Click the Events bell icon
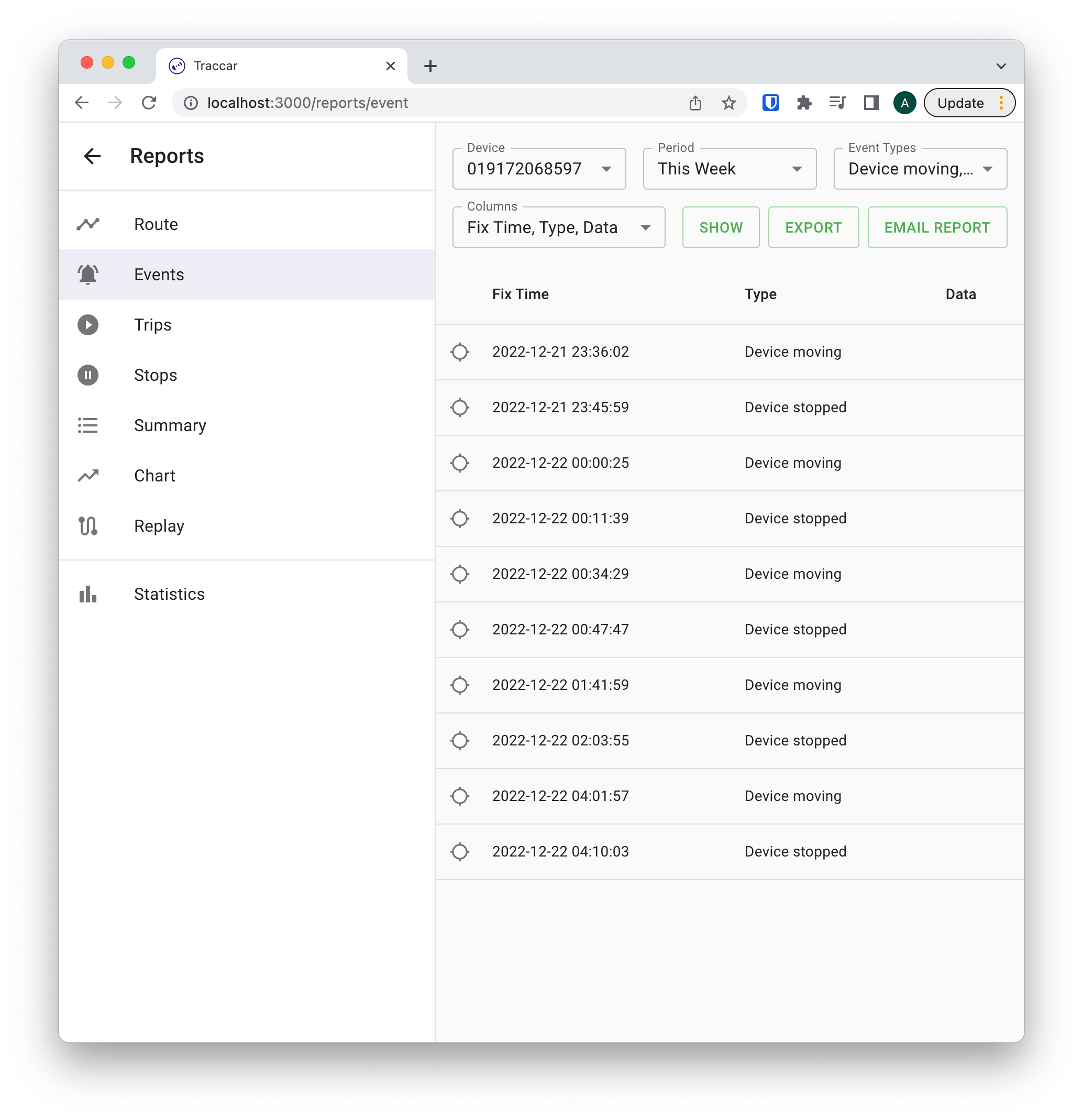1083x1120 pixels. 88,274
